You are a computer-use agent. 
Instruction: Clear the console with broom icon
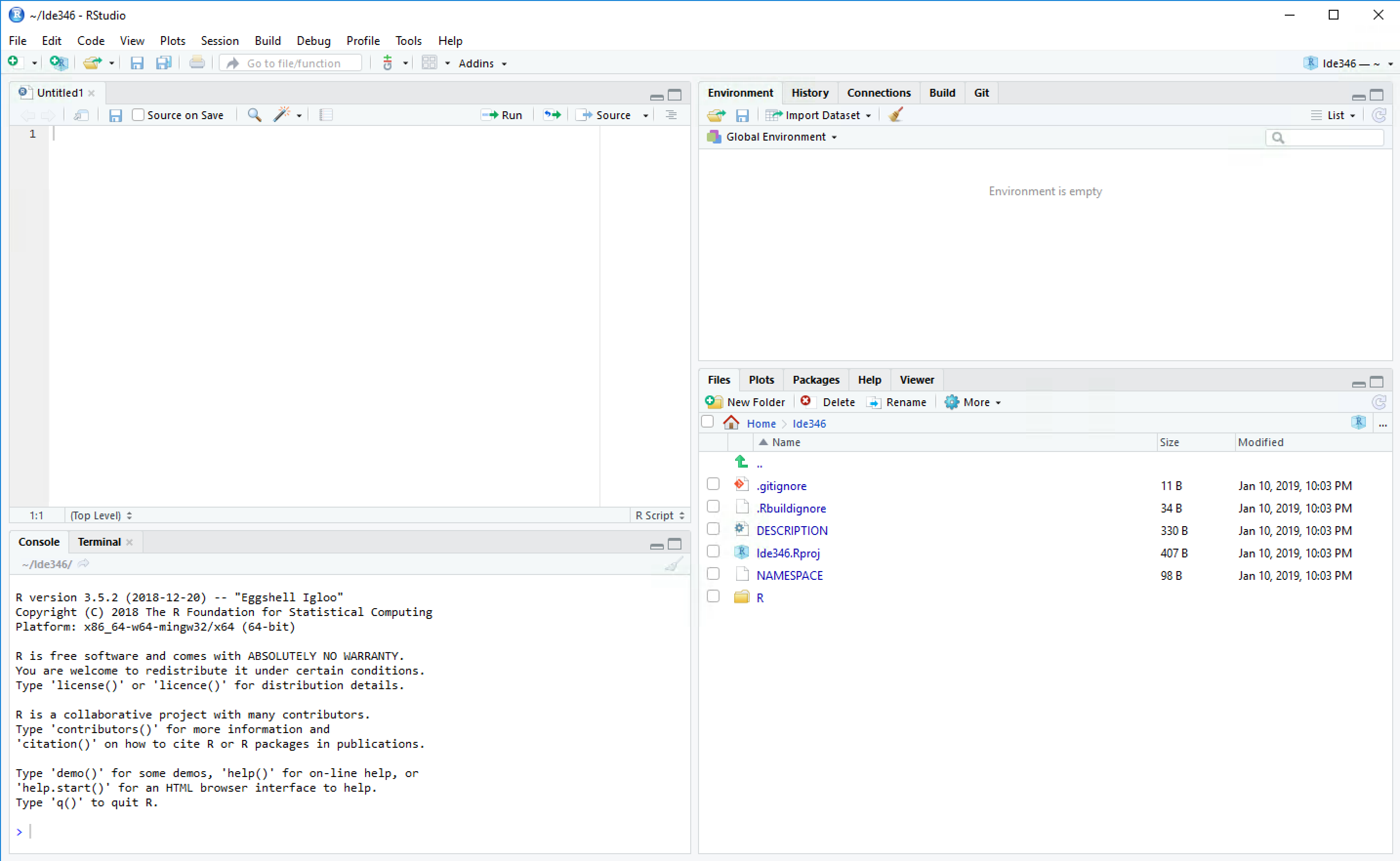[x=674, y=564]
